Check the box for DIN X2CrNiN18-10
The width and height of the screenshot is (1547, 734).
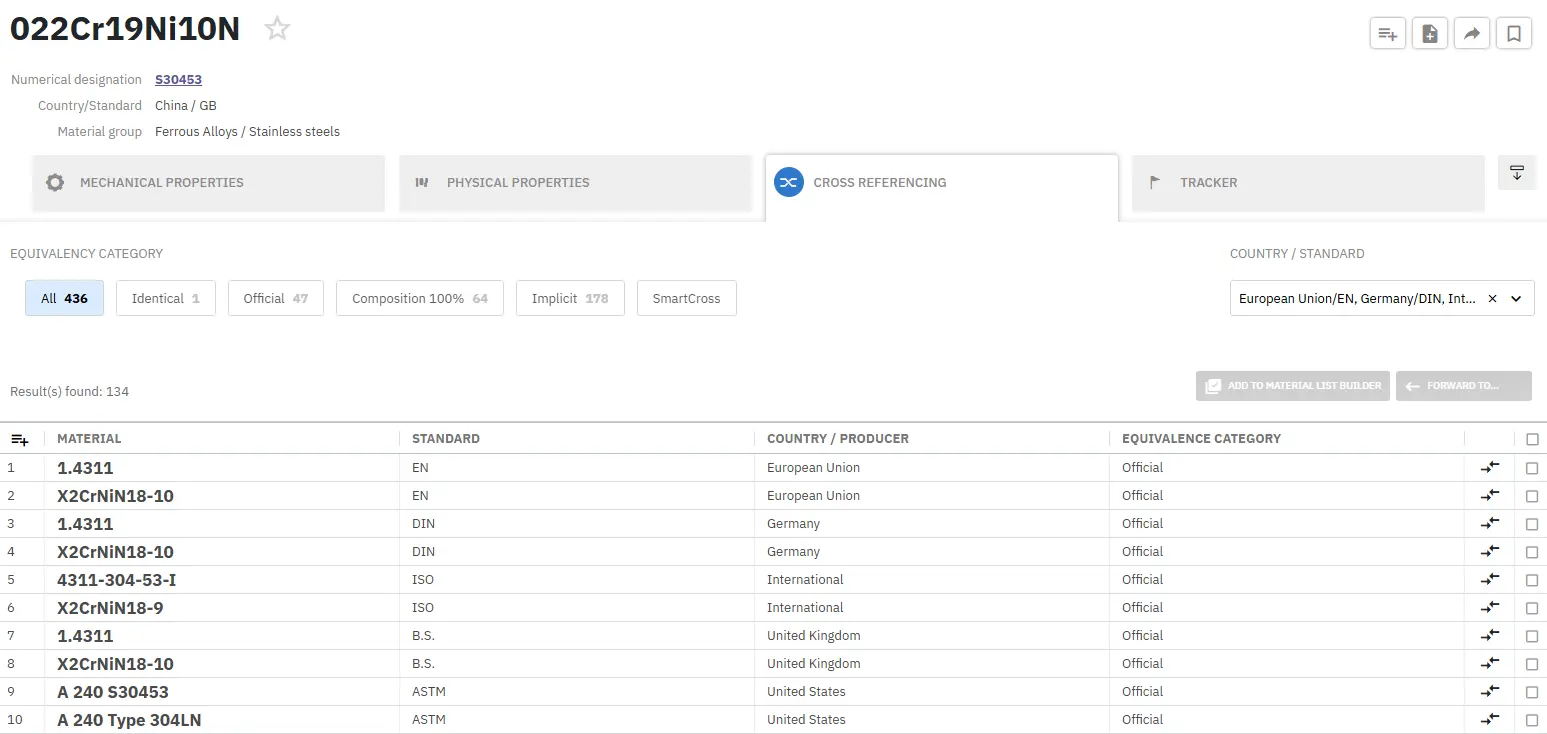[1532, 552]
